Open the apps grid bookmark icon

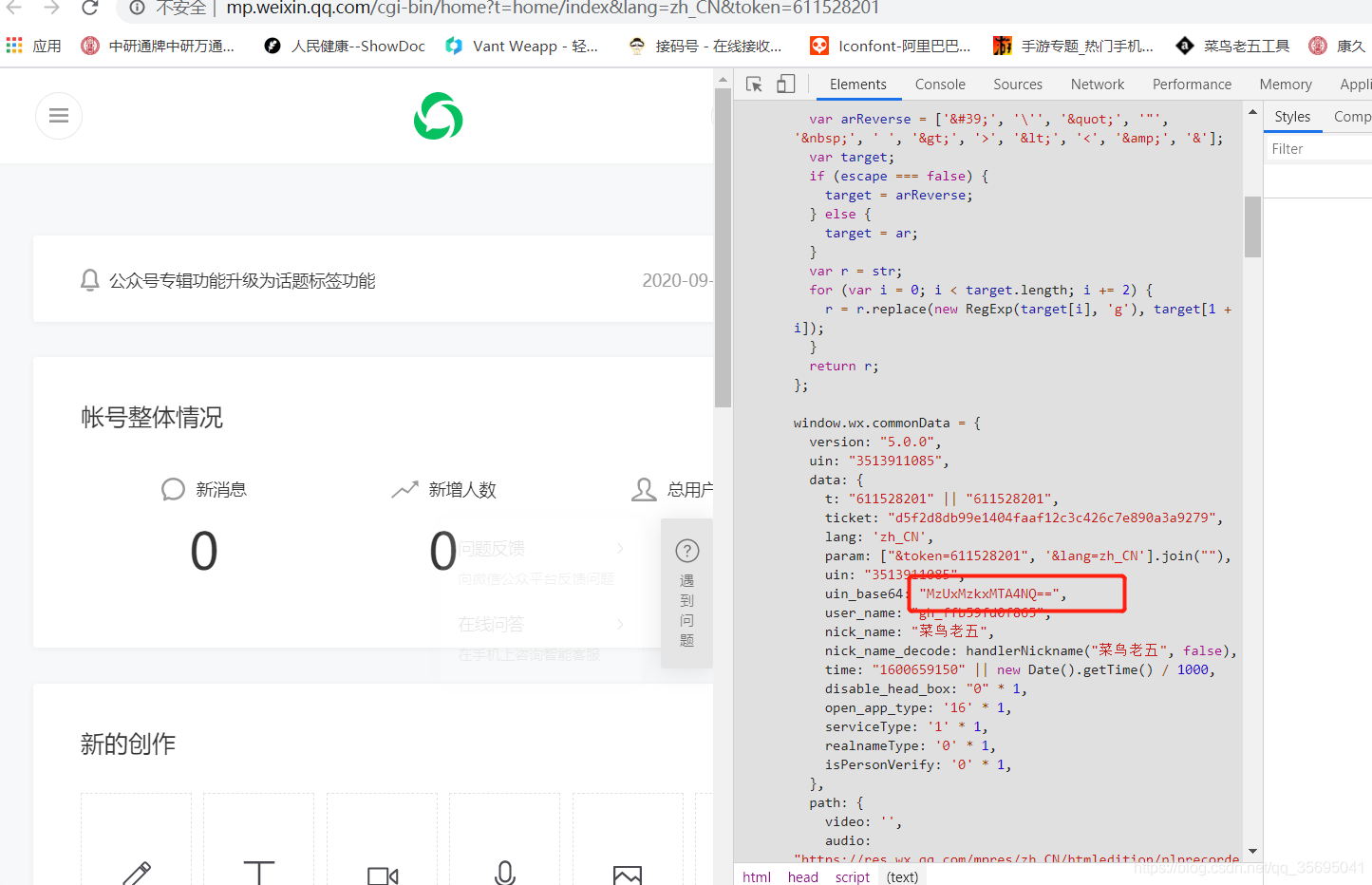[14, 46]
